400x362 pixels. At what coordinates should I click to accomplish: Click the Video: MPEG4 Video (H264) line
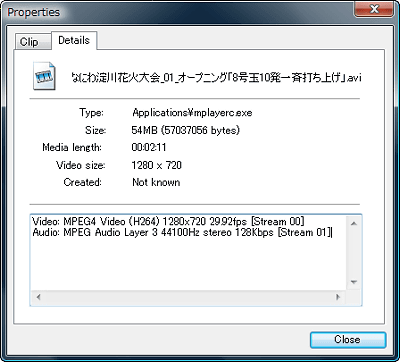(167, 222)
